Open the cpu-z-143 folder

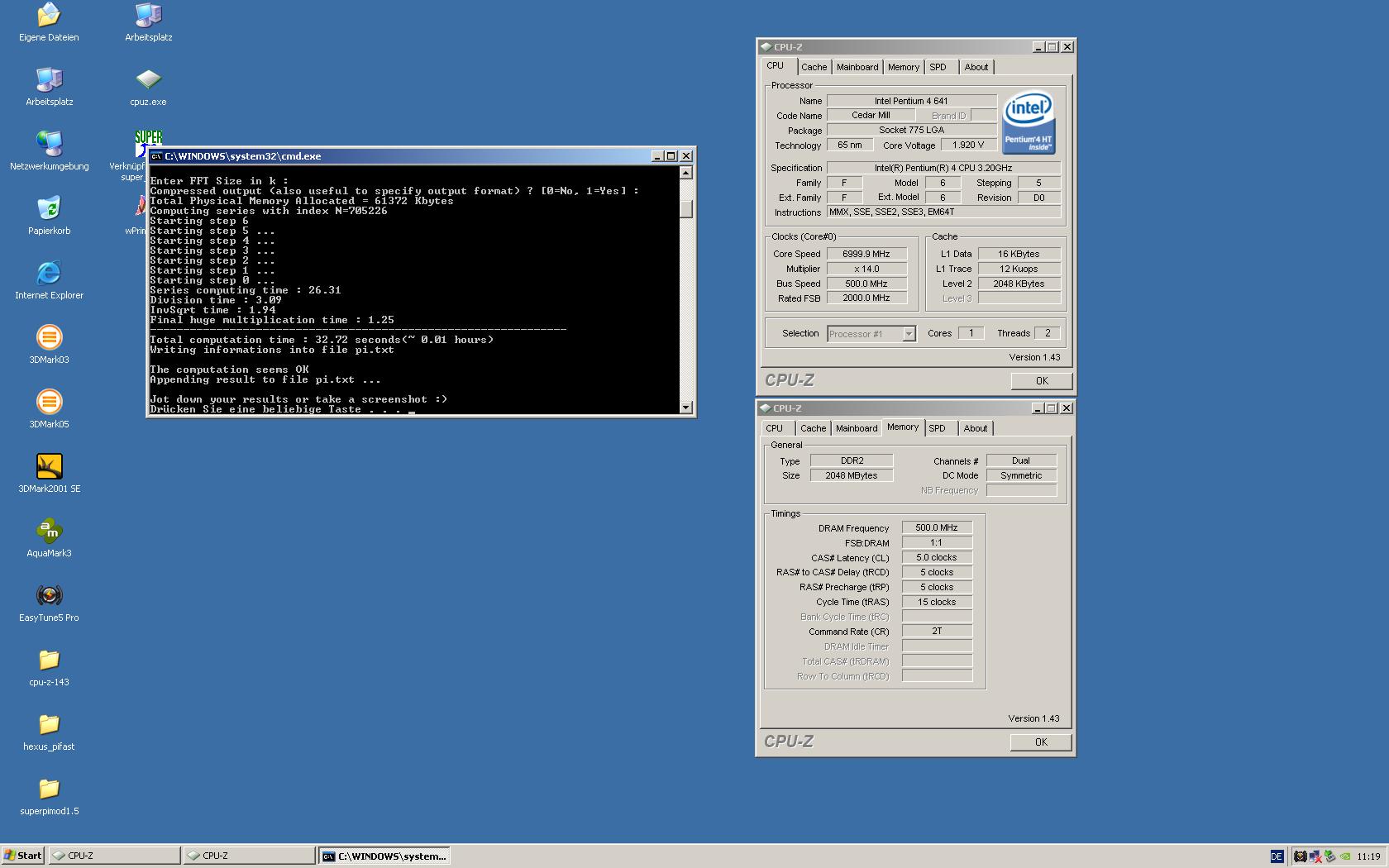pyautogui.click(x=49, y=667)
